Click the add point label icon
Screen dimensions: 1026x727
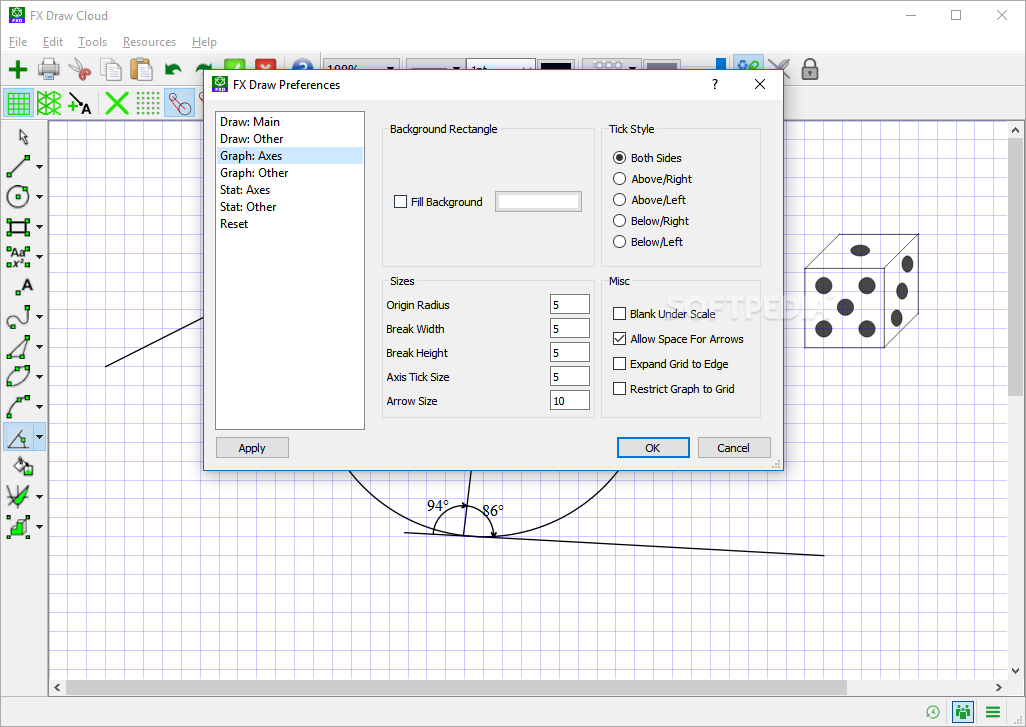click(x=80, y=103)
